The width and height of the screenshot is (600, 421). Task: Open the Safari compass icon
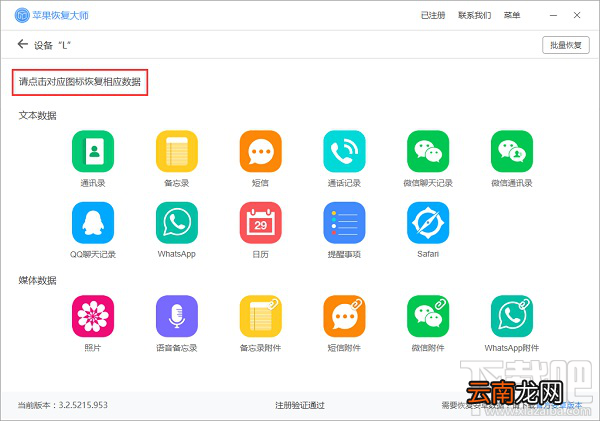click(x=428, y=223)
